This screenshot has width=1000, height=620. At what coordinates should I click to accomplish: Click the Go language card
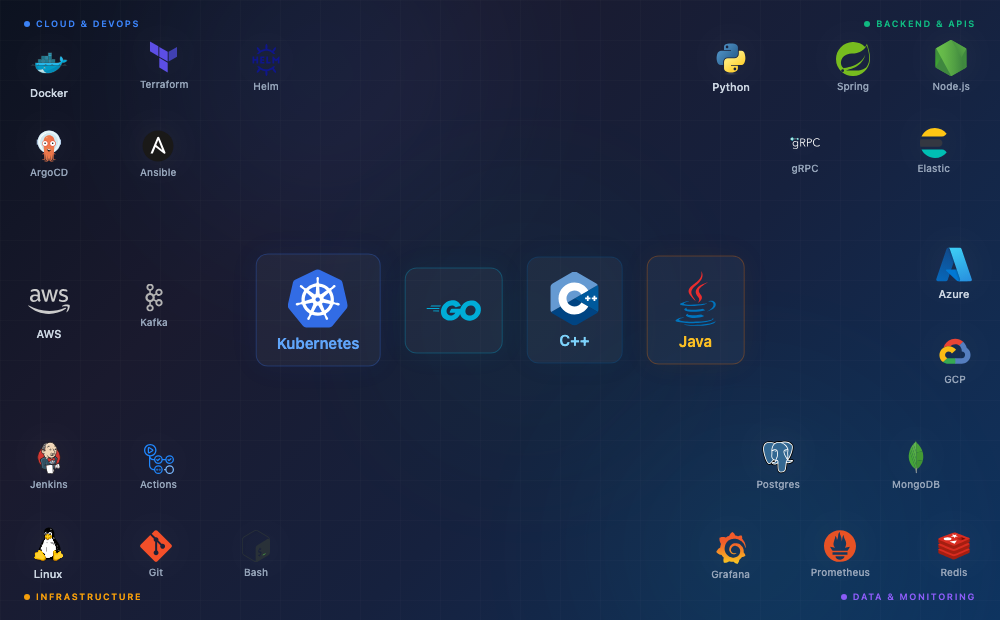point(453,311)
